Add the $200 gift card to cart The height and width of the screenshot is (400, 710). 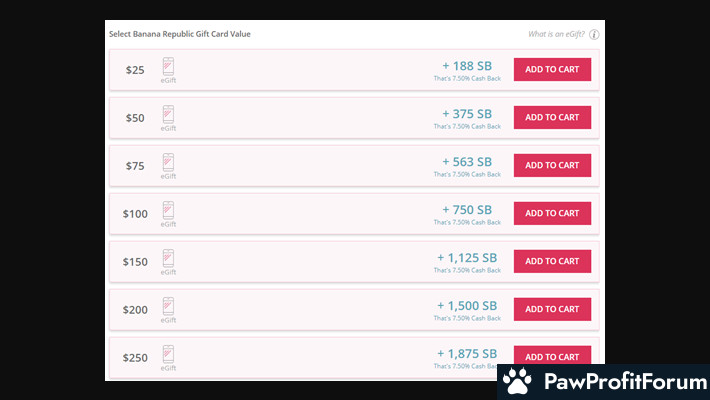click(x=552, y=309)
